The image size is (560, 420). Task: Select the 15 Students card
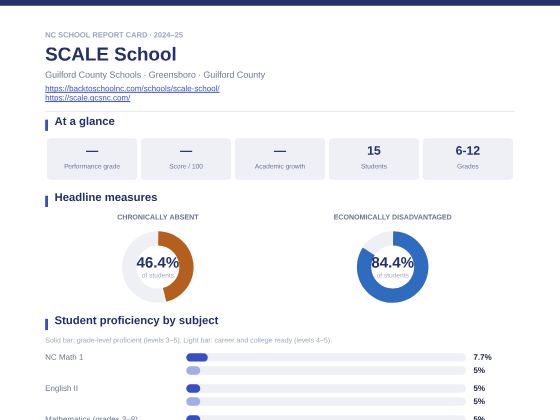374,159
